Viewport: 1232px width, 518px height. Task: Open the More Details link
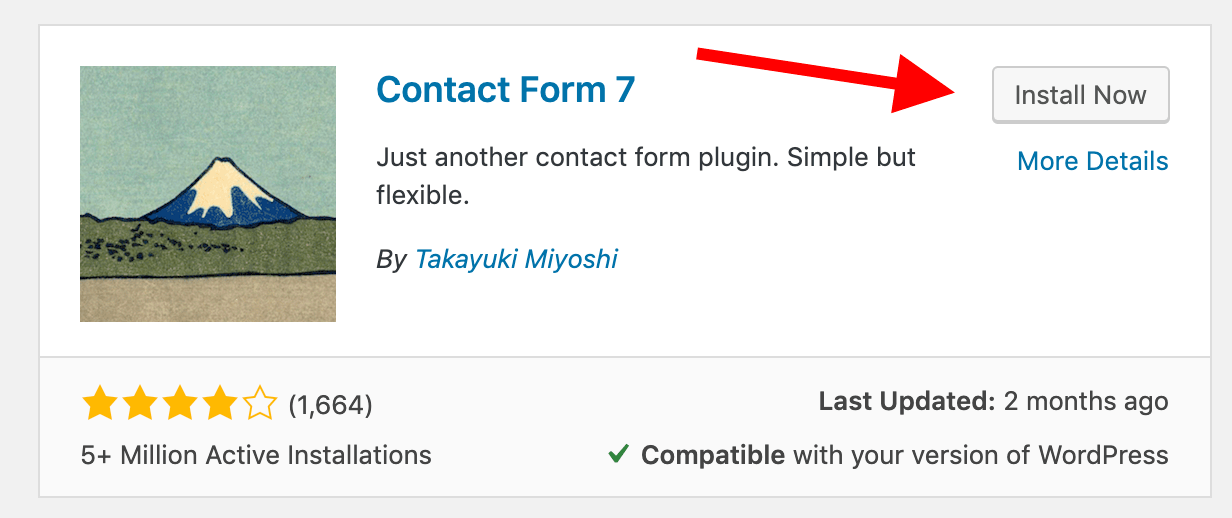pyautogui.click(x=1092, y=161)
